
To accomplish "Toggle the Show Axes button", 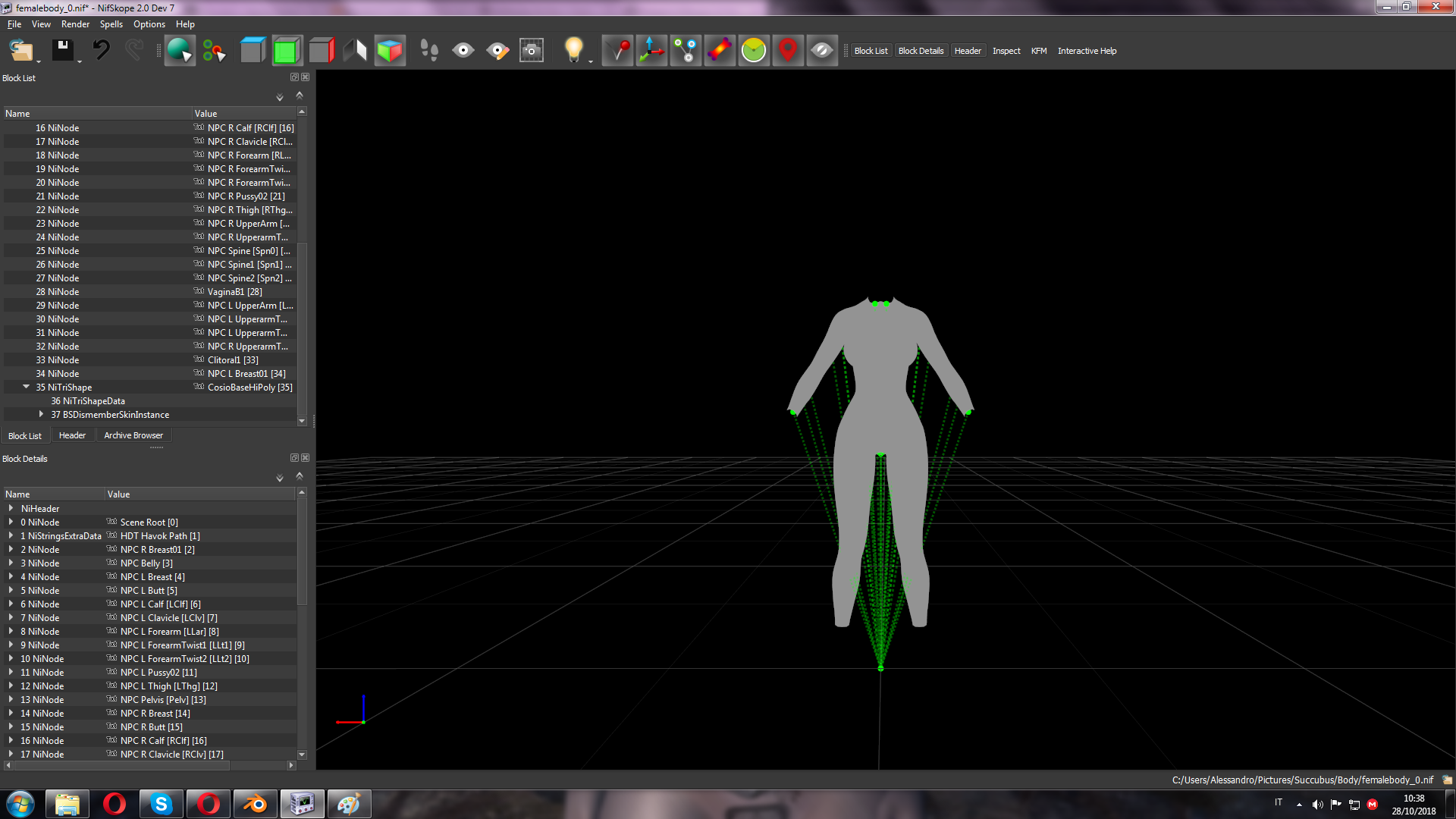I will [651, 51].
